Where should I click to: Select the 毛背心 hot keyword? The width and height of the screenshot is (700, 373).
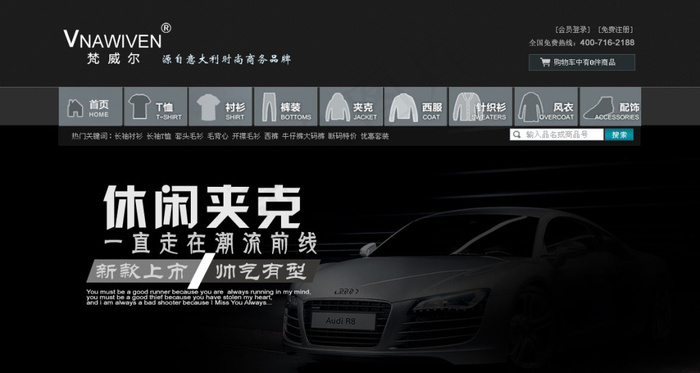point(217,136)
